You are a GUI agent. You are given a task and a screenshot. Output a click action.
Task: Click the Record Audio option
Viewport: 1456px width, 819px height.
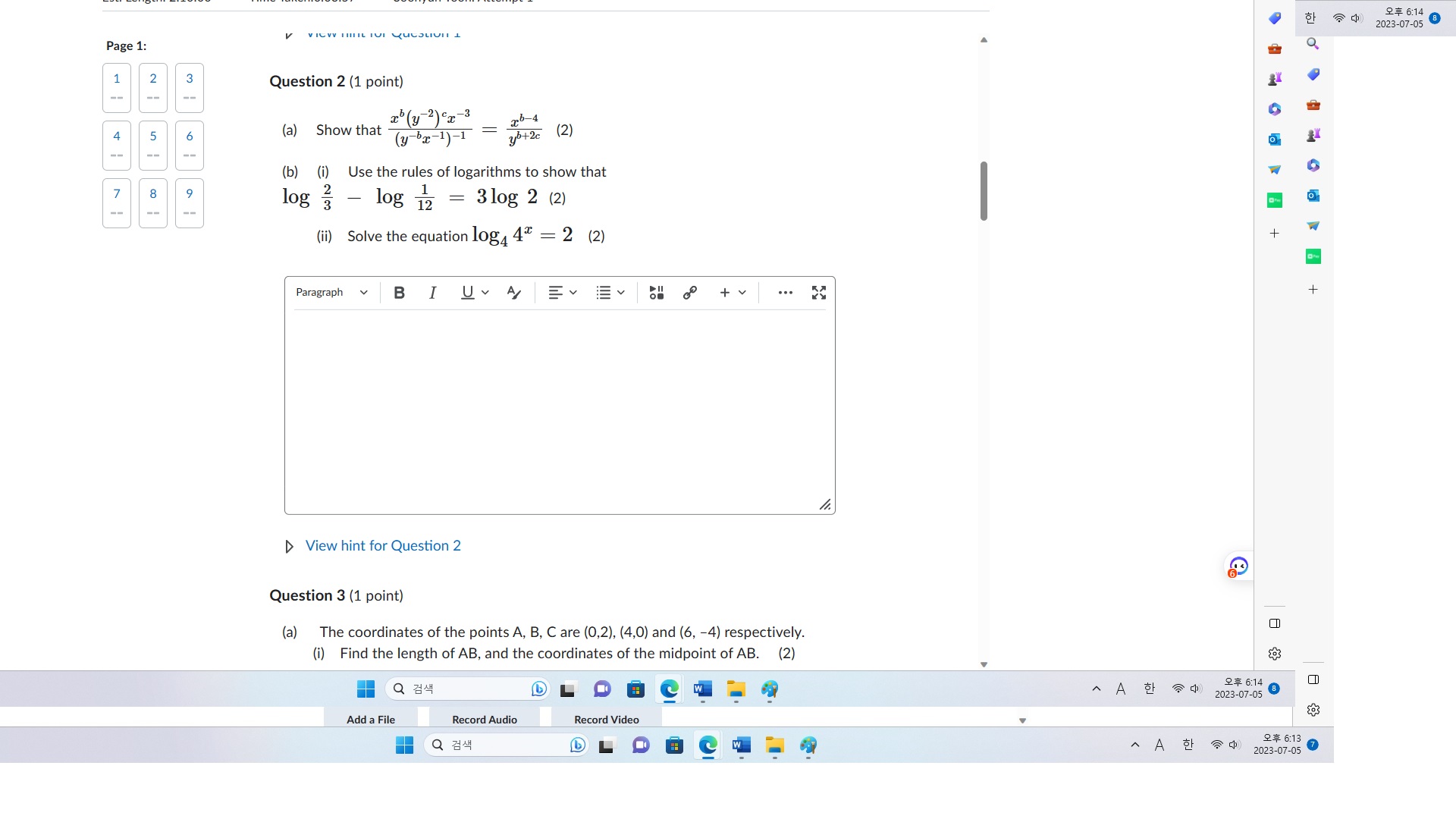pos(484,719)
